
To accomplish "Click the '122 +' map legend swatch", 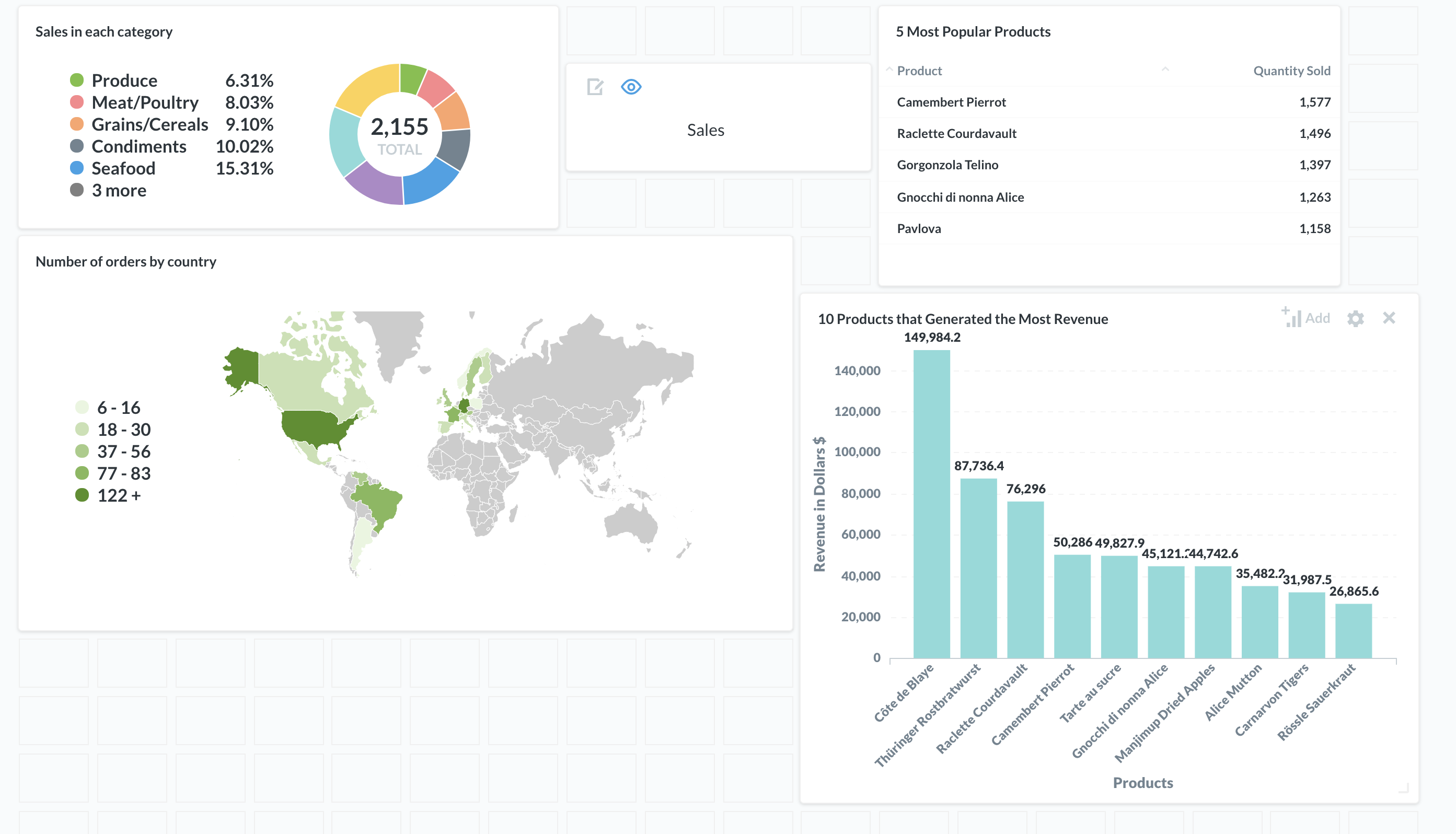I will coord(82,495).
